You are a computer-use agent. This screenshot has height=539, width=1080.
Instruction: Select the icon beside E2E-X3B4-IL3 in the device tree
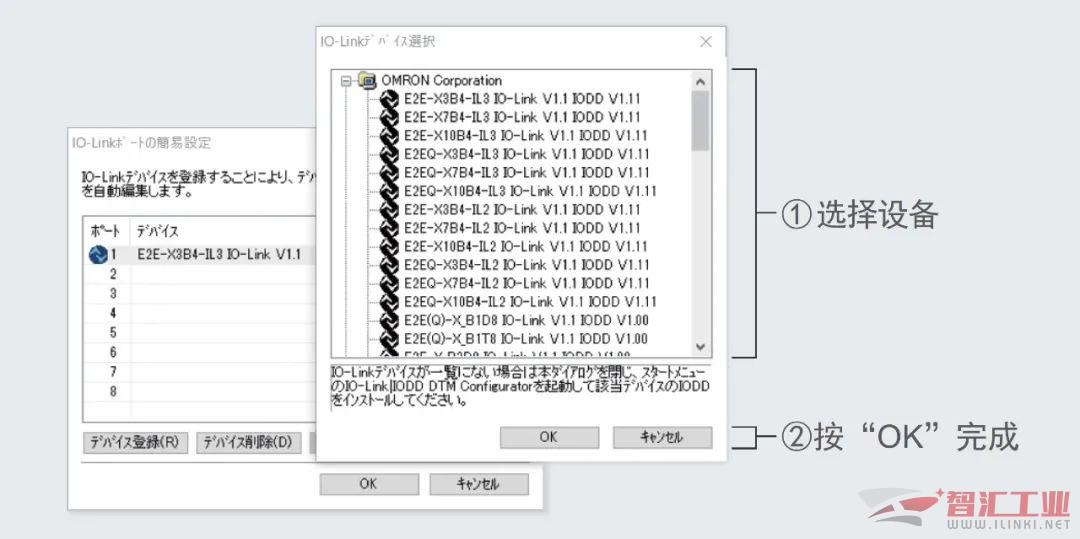pos(389,99)
